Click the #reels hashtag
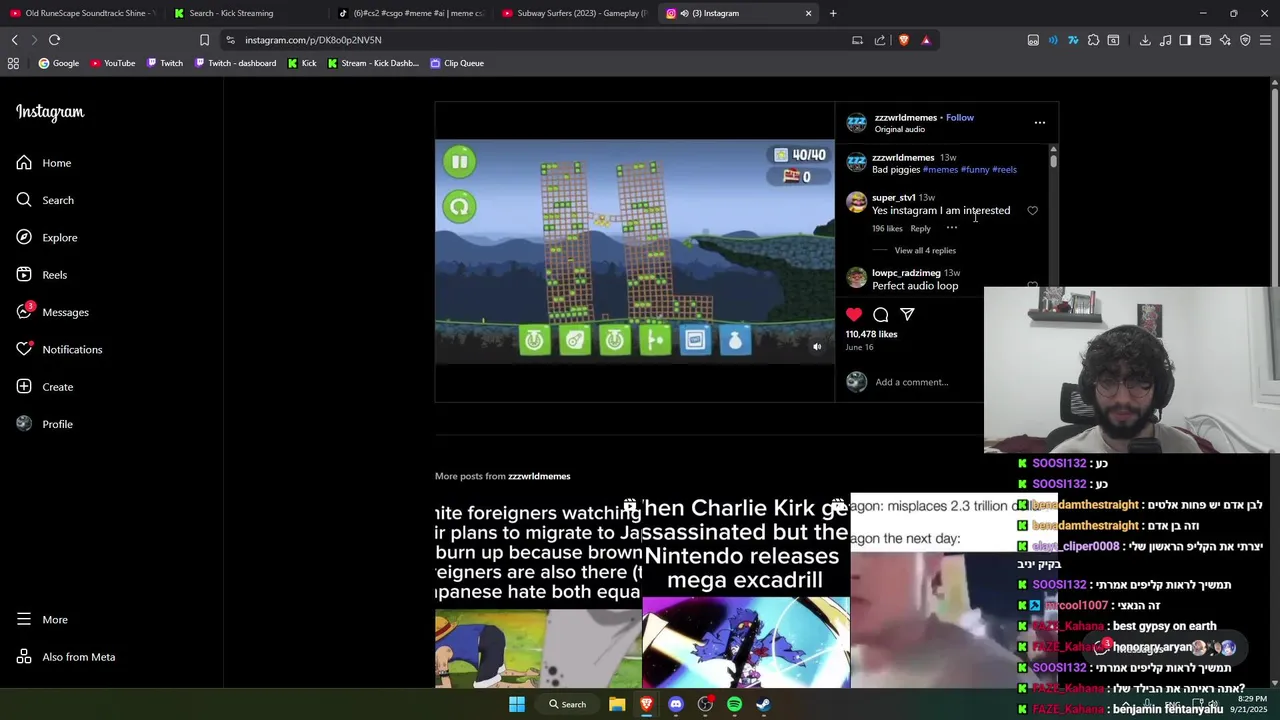The height and width of the screenshot is (720, 1280). coord(1004,169)
